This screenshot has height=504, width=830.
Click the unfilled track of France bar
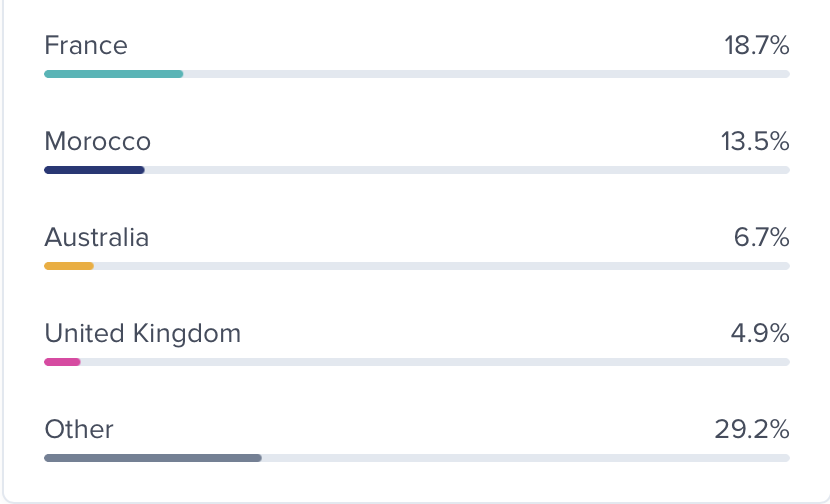pyautogui.click(x=486, y=74)
